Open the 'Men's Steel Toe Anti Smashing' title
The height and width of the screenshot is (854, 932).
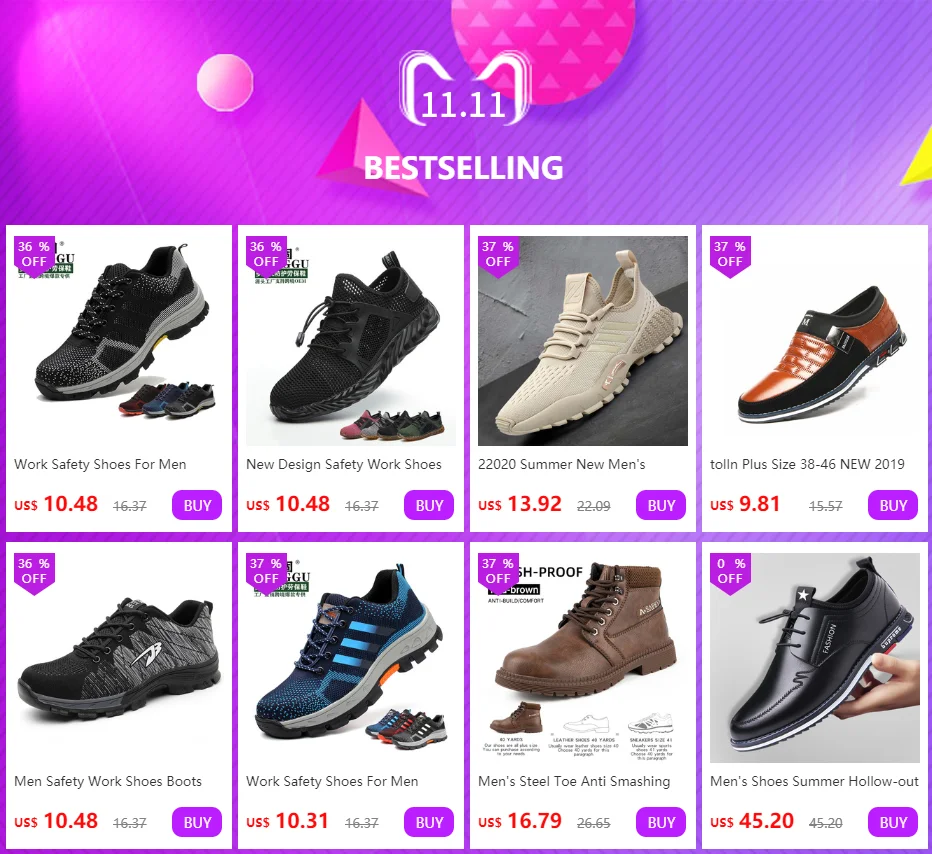pos(574,781)
